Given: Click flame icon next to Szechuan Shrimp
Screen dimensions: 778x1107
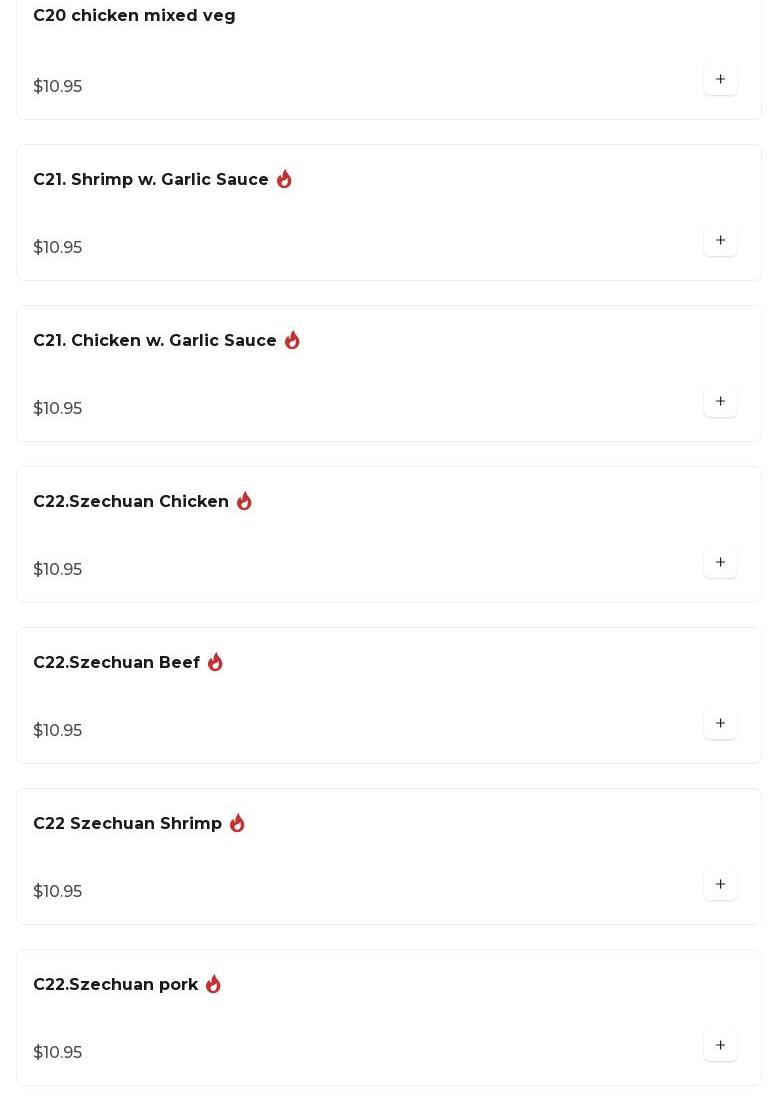Looking at the screenshot, I should point(237,822).
